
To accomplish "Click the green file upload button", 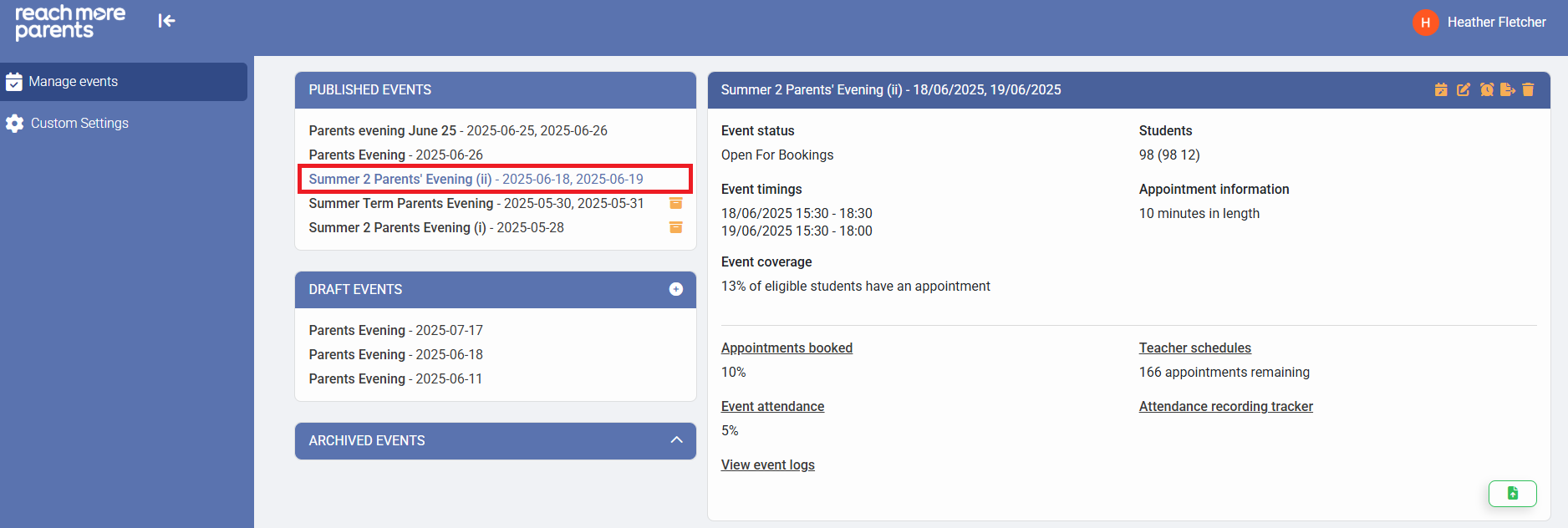I will tap(1512, 494).
